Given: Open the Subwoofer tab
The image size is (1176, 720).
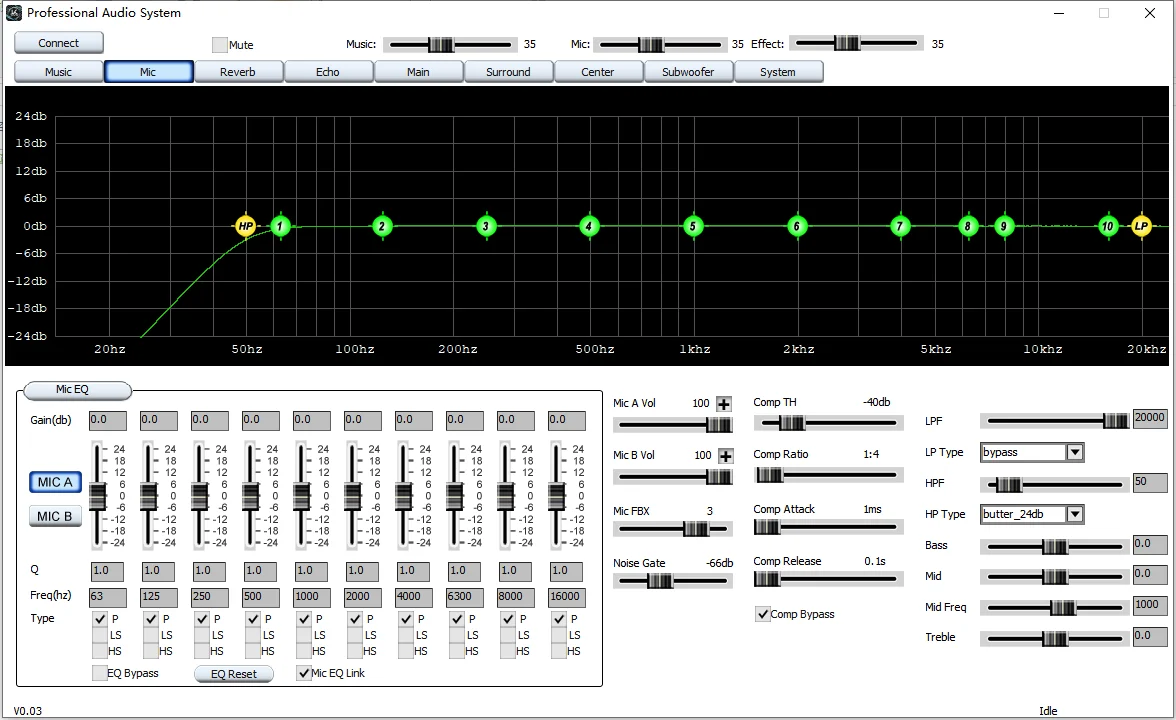Looking at the screenshot, I should (688, 72).
